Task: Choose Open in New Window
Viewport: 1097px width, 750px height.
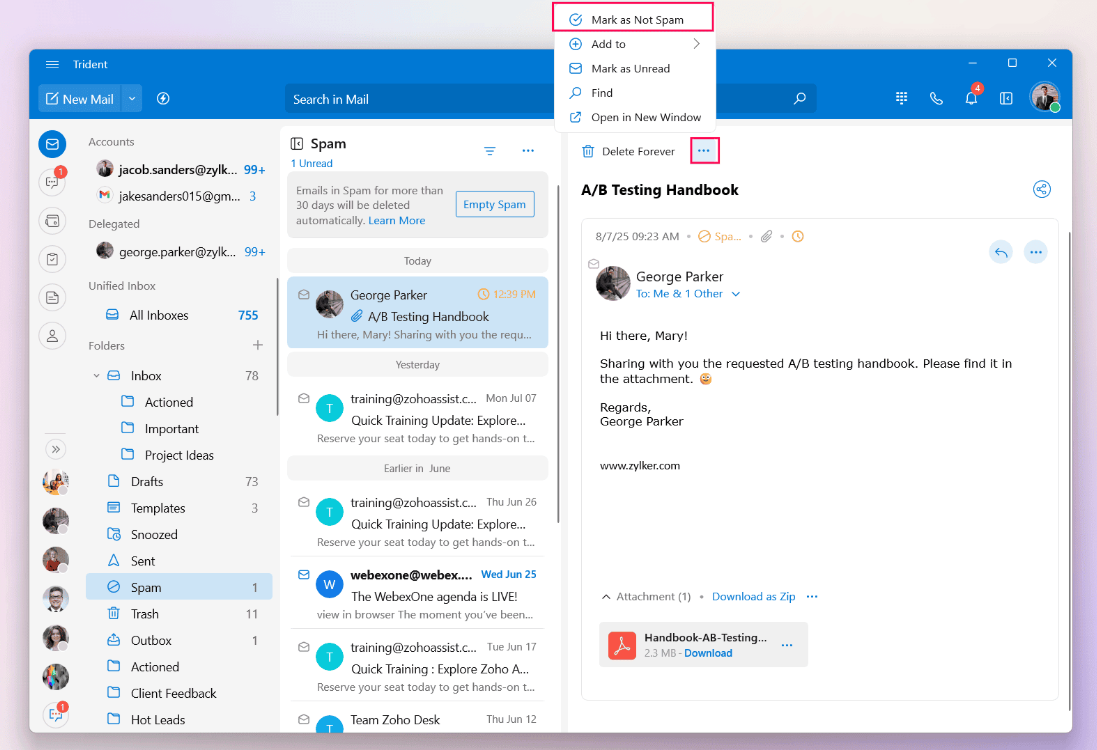Action: [x=635, y=118]
